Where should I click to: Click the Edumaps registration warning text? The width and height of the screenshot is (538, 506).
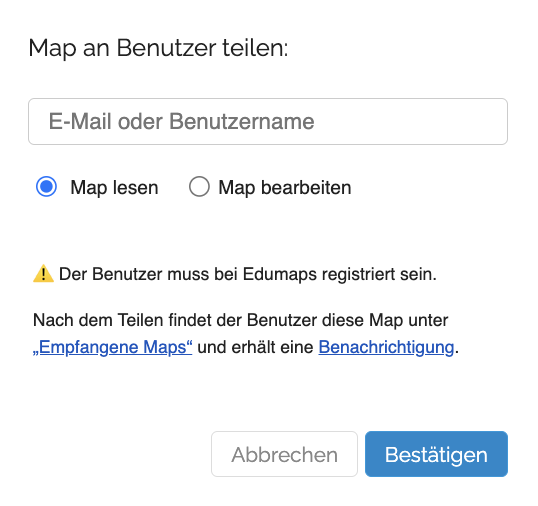click(x=248, y=274)
